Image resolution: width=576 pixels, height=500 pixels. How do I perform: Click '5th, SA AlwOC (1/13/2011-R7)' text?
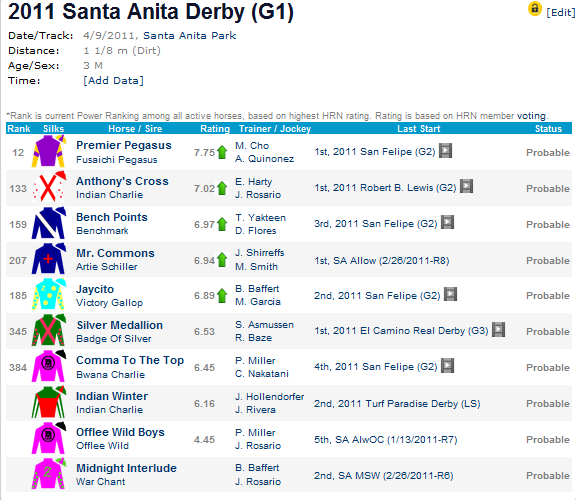(x=386, y=440)
